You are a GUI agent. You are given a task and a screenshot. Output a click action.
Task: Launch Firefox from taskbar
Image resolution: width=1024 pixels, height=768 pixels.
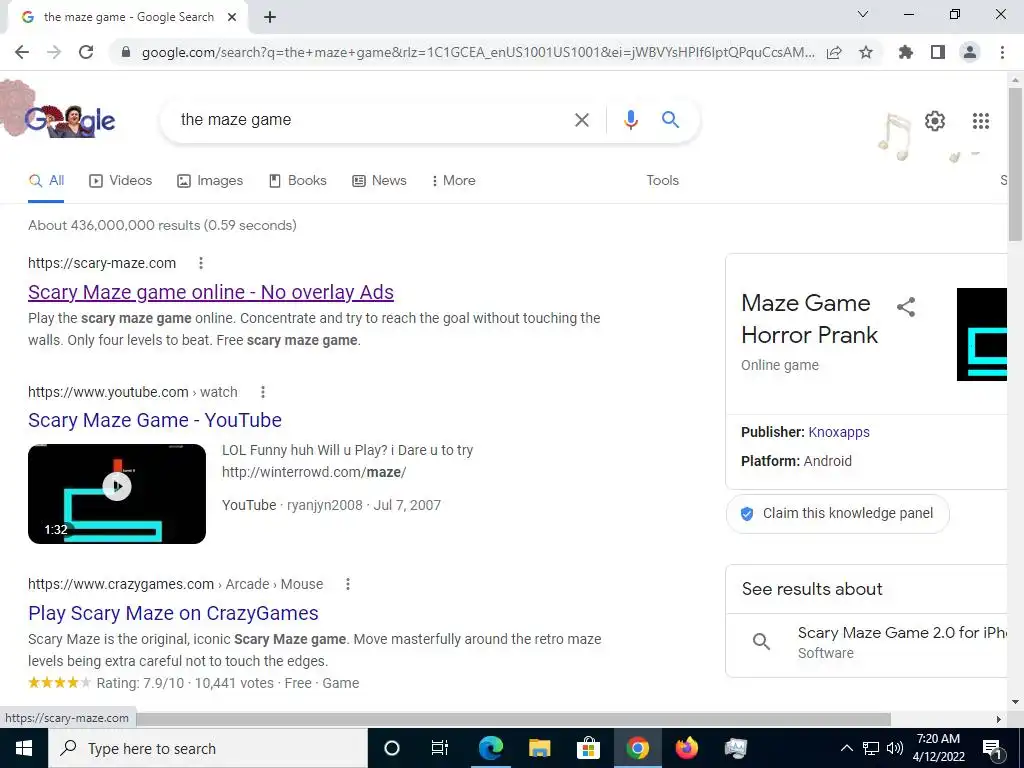point(686,748)
